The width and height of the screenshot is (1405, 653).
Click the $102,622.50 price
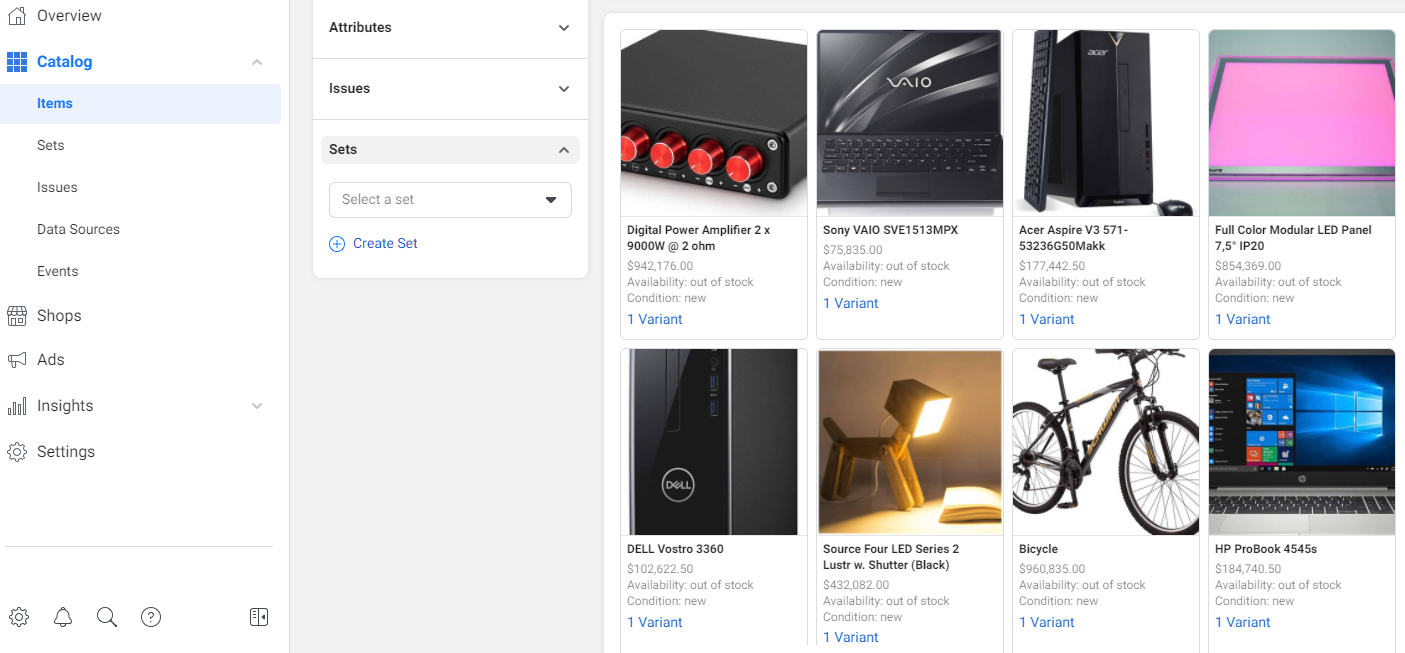pos(660,569)
